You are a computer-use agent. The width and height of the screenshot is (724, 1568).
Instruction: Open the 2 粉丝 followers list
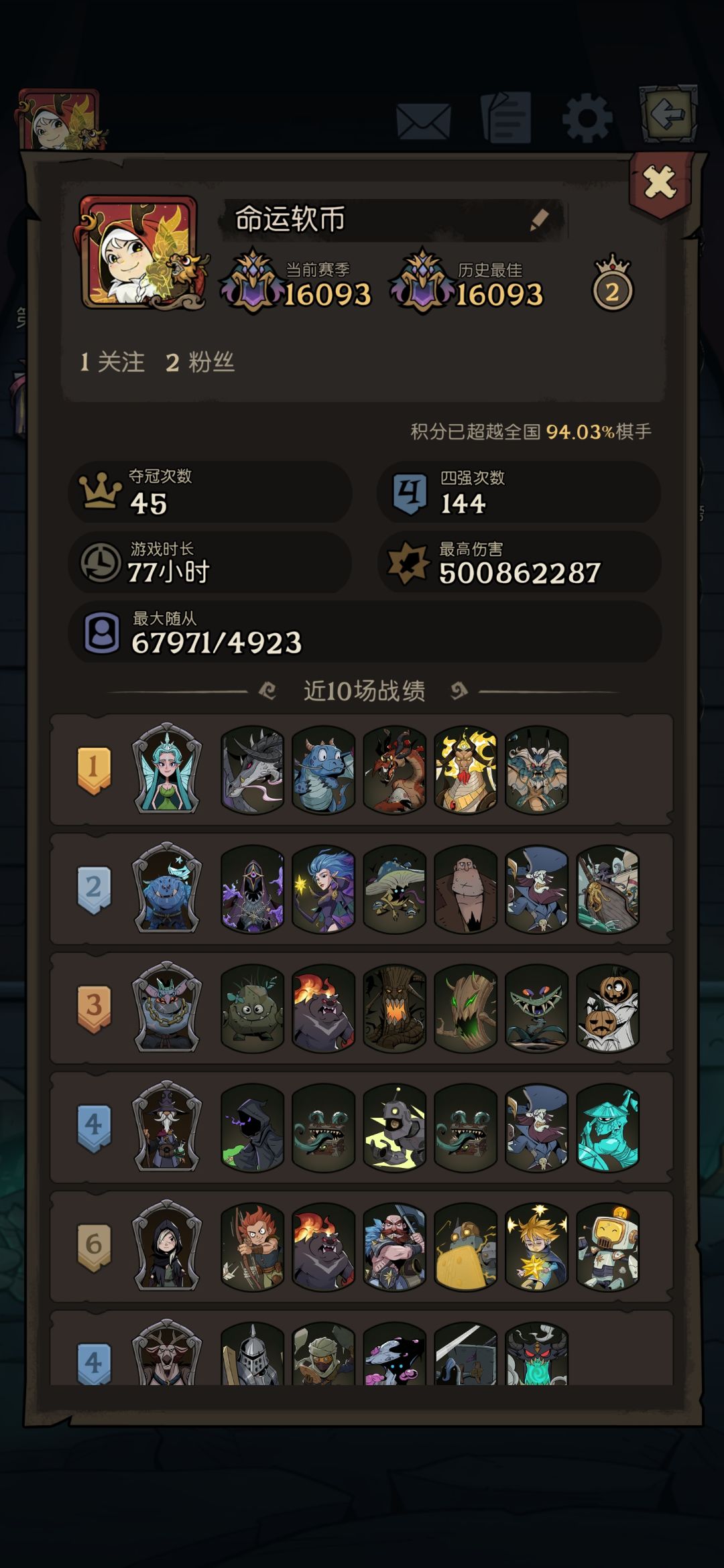pyautogui.click(x=200, y=363)
